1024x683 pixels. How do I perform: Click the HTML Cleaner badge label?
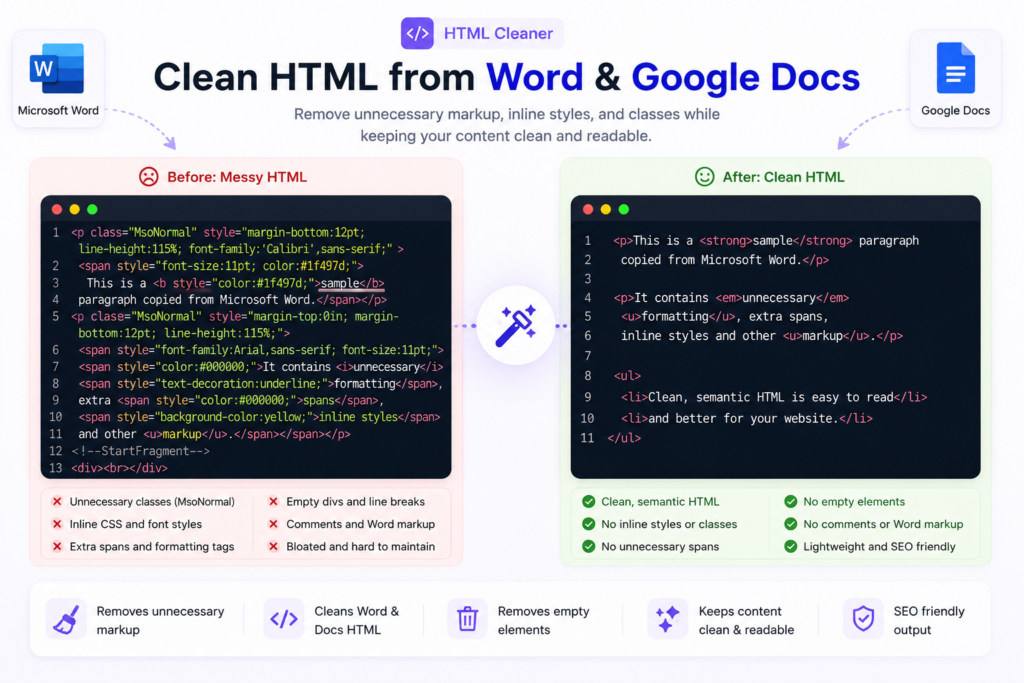[498, 33]
